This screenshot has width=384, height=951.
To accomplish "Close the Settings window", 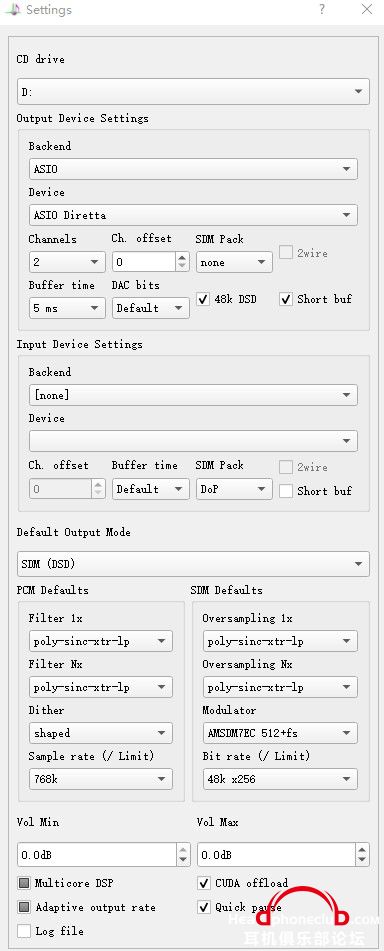I will coord(366,9).
